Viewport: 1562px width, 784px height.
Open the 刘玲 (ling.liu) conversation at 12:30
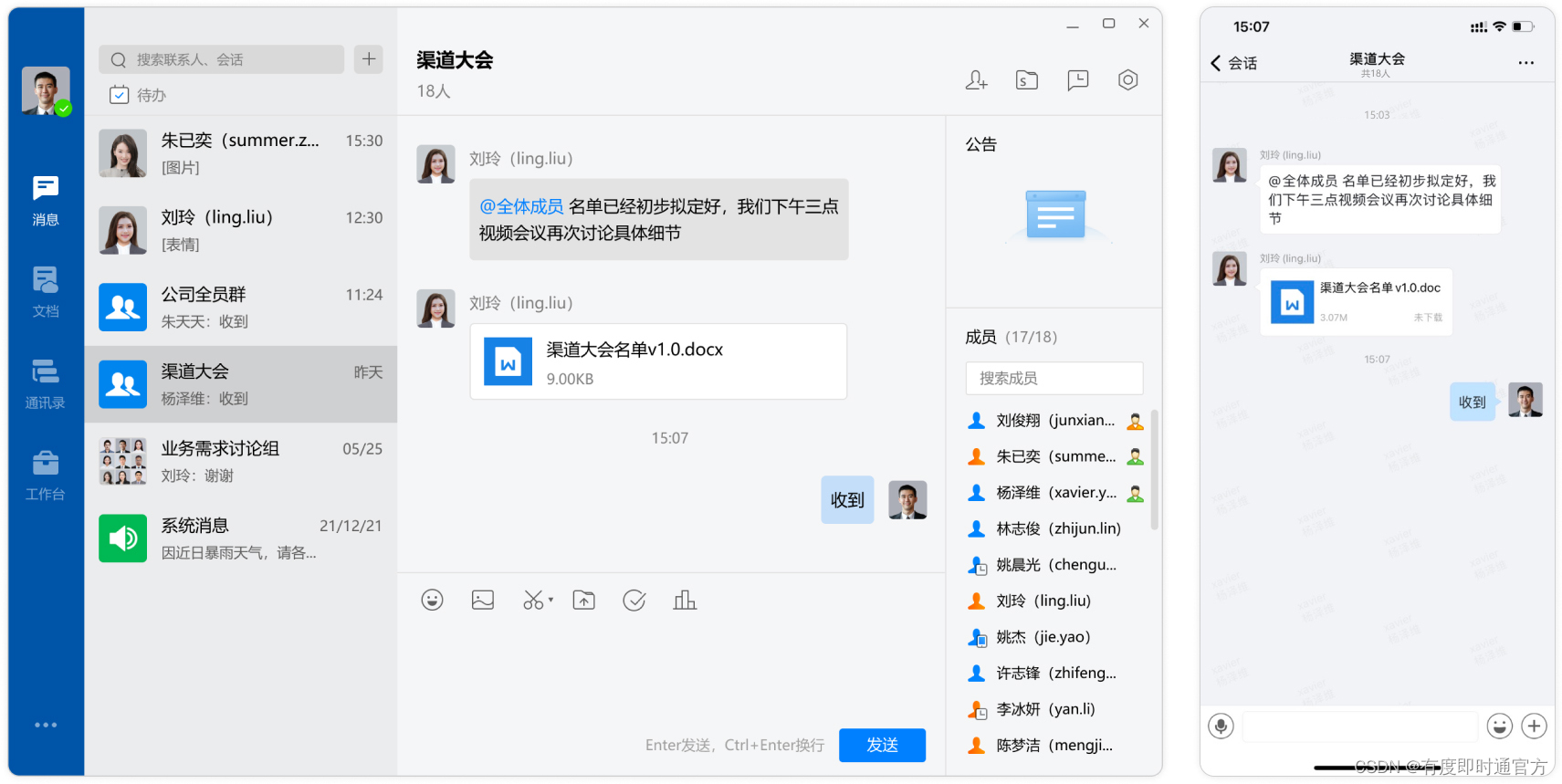coord(241,230)
